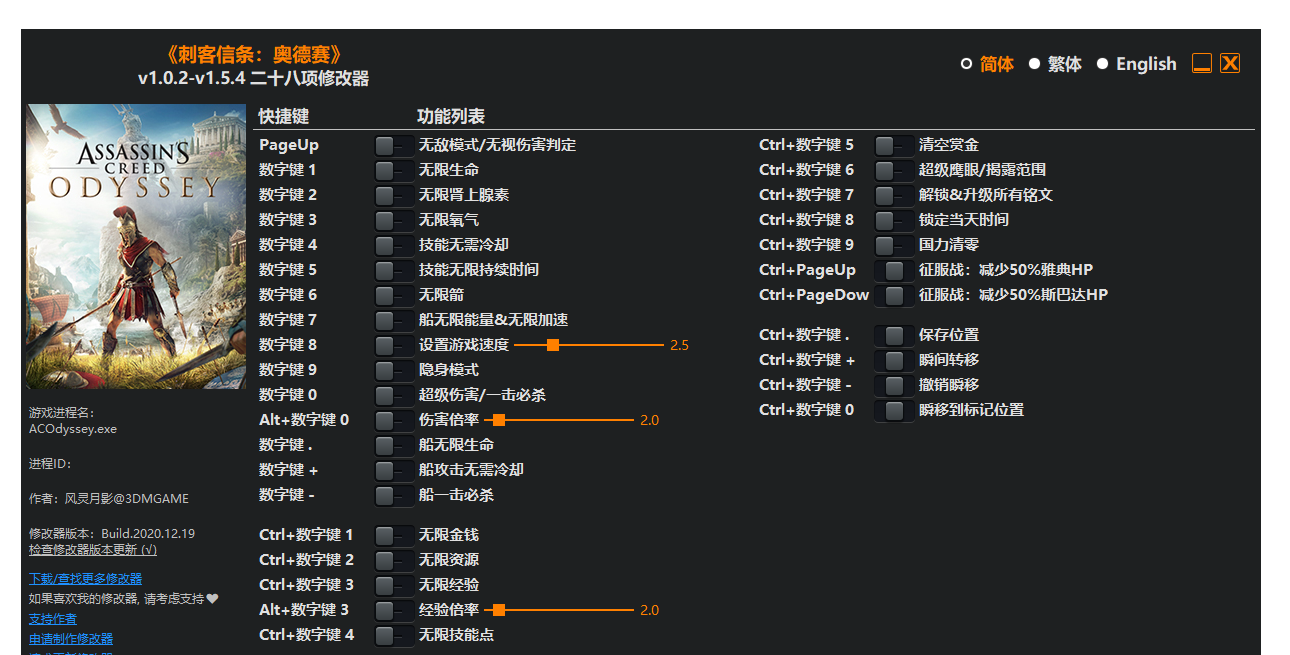Adjust the 经验倍率 slider handle
1290x655 pixels.
(x=499, y=610)
